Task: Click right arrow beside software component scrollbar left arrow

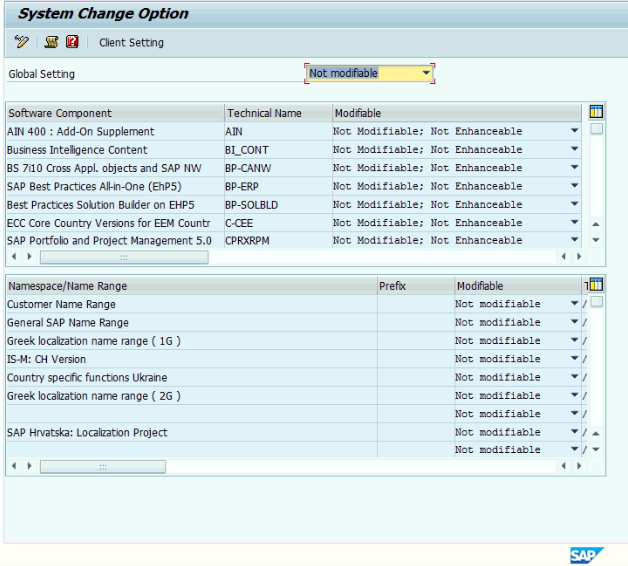Action: point(29,256)
